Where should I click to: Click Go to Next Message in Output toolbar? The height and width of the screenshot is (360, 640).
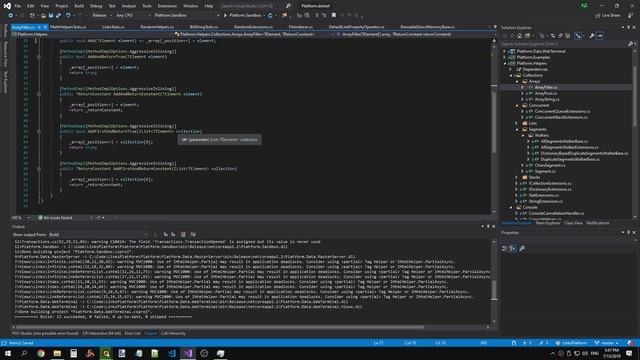[173, 235]
